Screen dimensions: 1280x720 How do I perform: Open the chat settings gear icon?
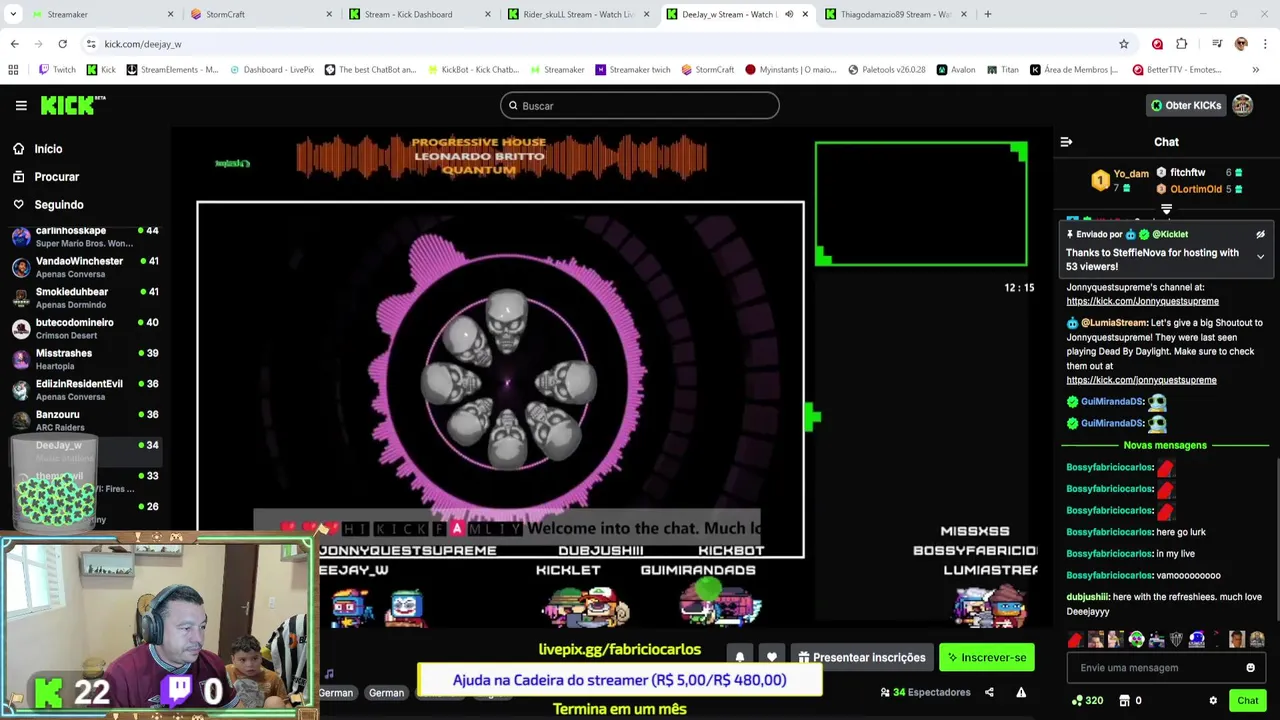pos(1213,701)
